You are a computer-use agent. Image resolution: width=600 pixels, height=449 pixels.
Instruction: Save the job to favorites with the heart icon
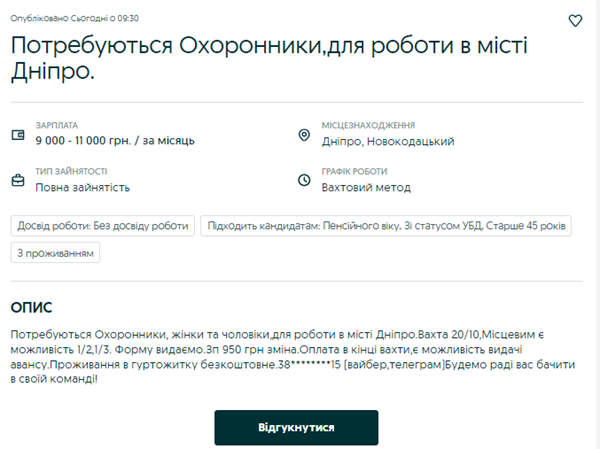575,20
